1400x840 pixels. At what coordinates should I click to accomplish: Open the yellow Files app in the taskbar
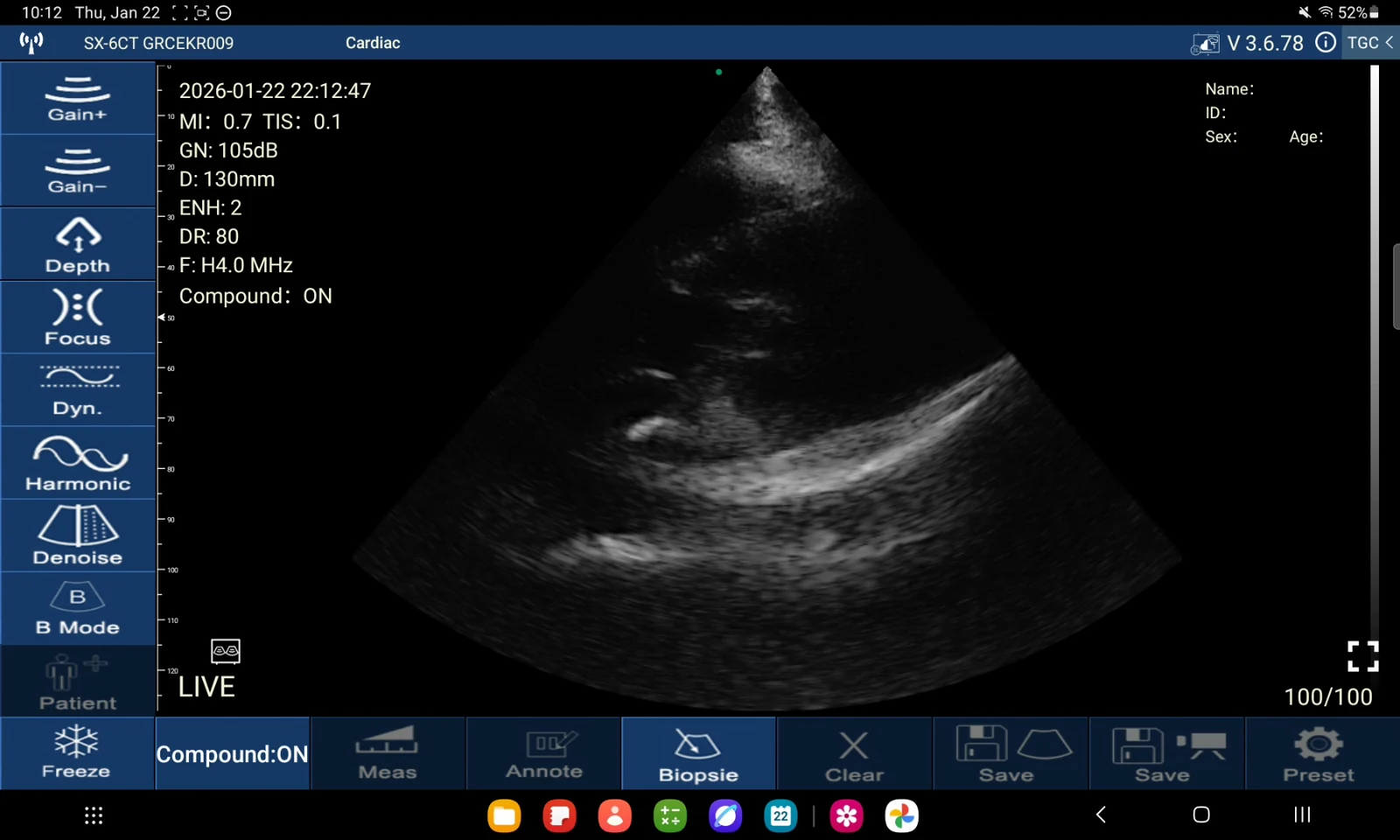pyautogui.click(x=504, y=815)
